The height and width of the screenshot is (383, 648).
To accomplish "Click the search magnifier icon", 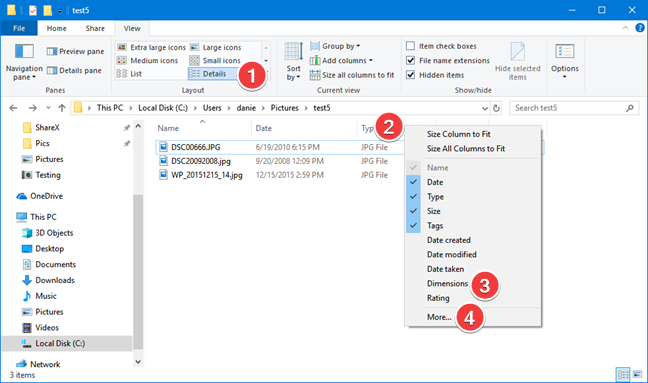I will coord(629,108).
